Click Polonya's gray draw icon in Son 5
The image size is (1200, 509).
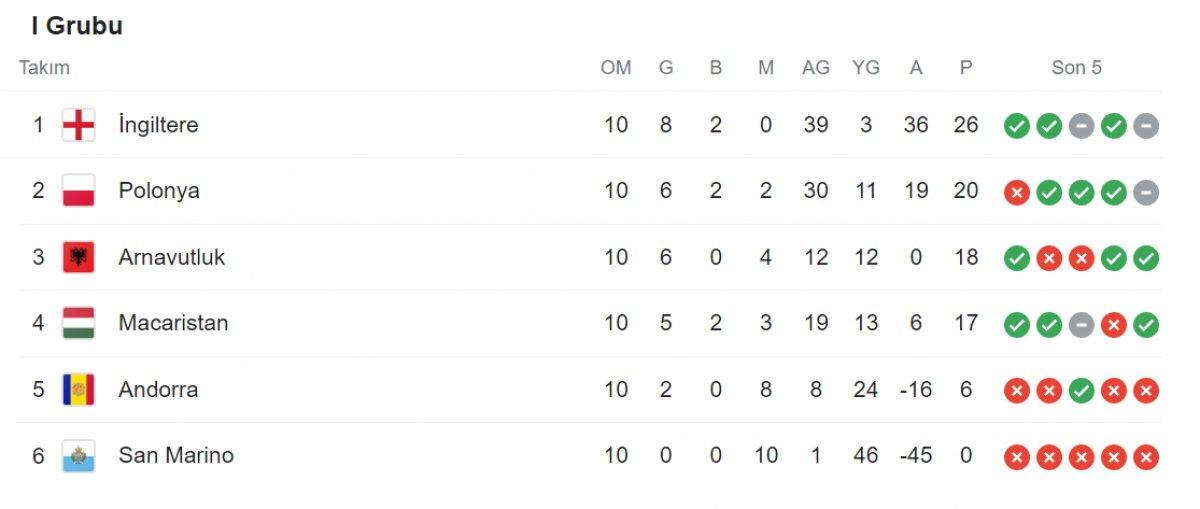[1146, 192]
